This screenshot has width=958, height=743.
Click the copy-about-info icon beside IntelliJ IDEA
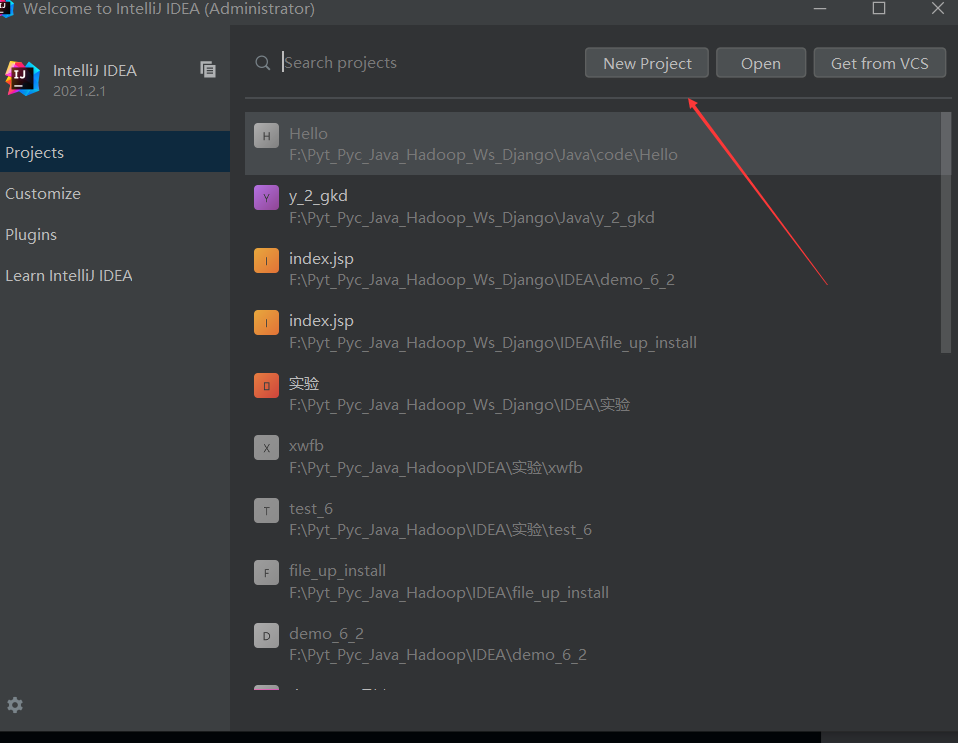pos(208,70)
